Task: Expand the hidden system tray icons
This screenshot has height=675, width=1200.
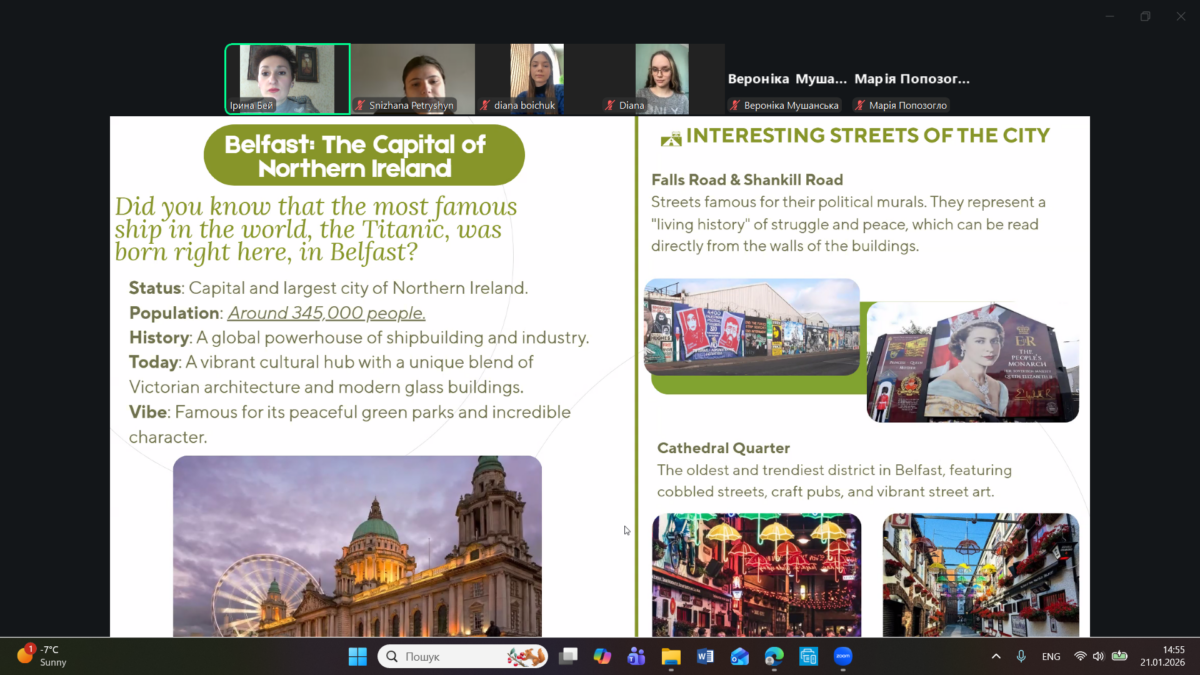Action: tap(996, 657)
